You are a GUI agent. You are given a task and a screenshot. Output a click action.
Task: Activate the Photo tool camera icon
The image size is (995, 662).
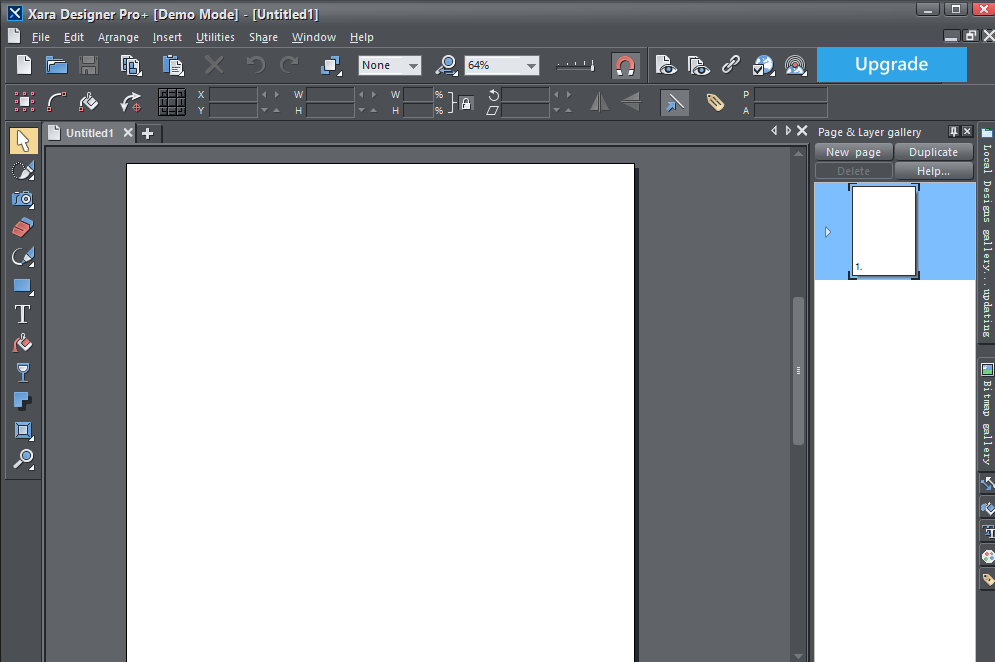[22, 199]
